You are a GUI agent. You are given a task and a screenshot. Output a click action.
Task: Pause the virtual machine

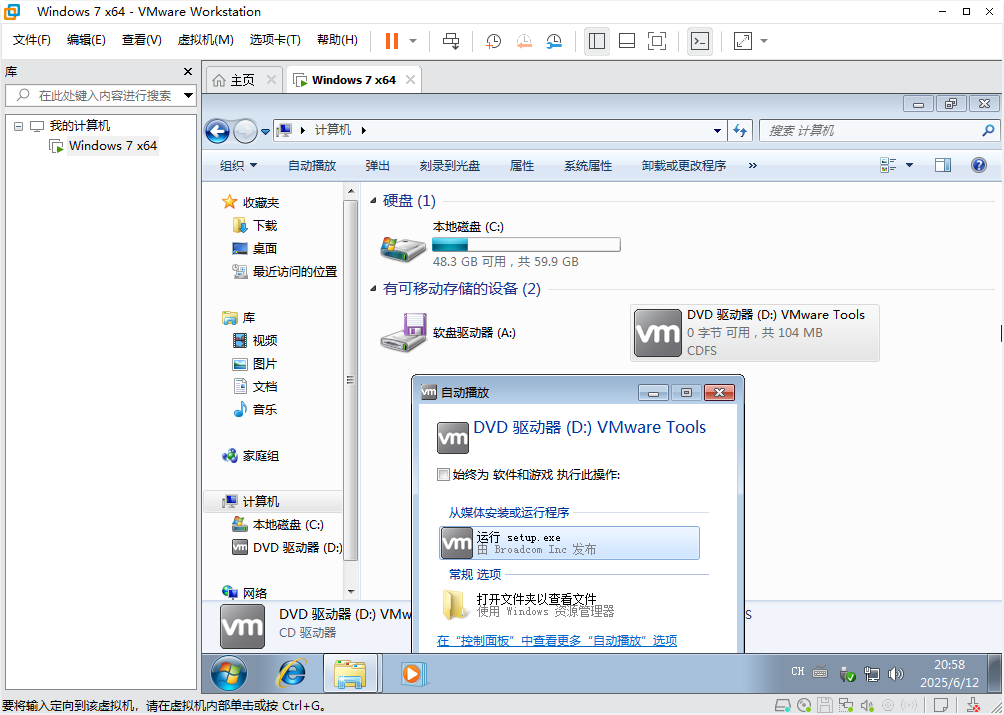pyautogui.click(x=391, y=41)
